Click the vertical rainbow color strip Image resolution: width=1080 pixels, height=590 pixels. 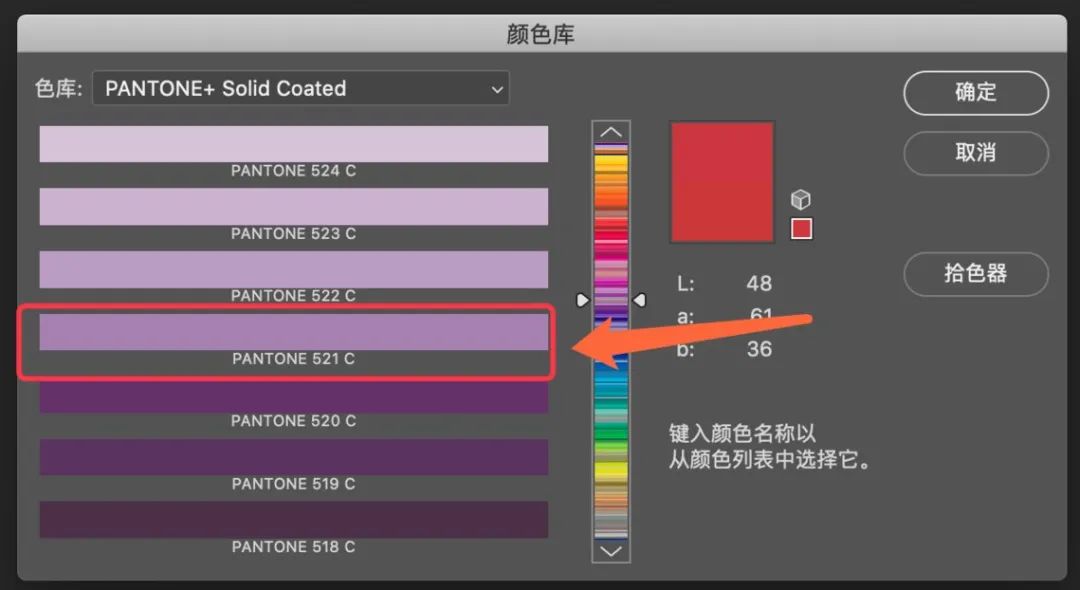click(x=611, y=341)
